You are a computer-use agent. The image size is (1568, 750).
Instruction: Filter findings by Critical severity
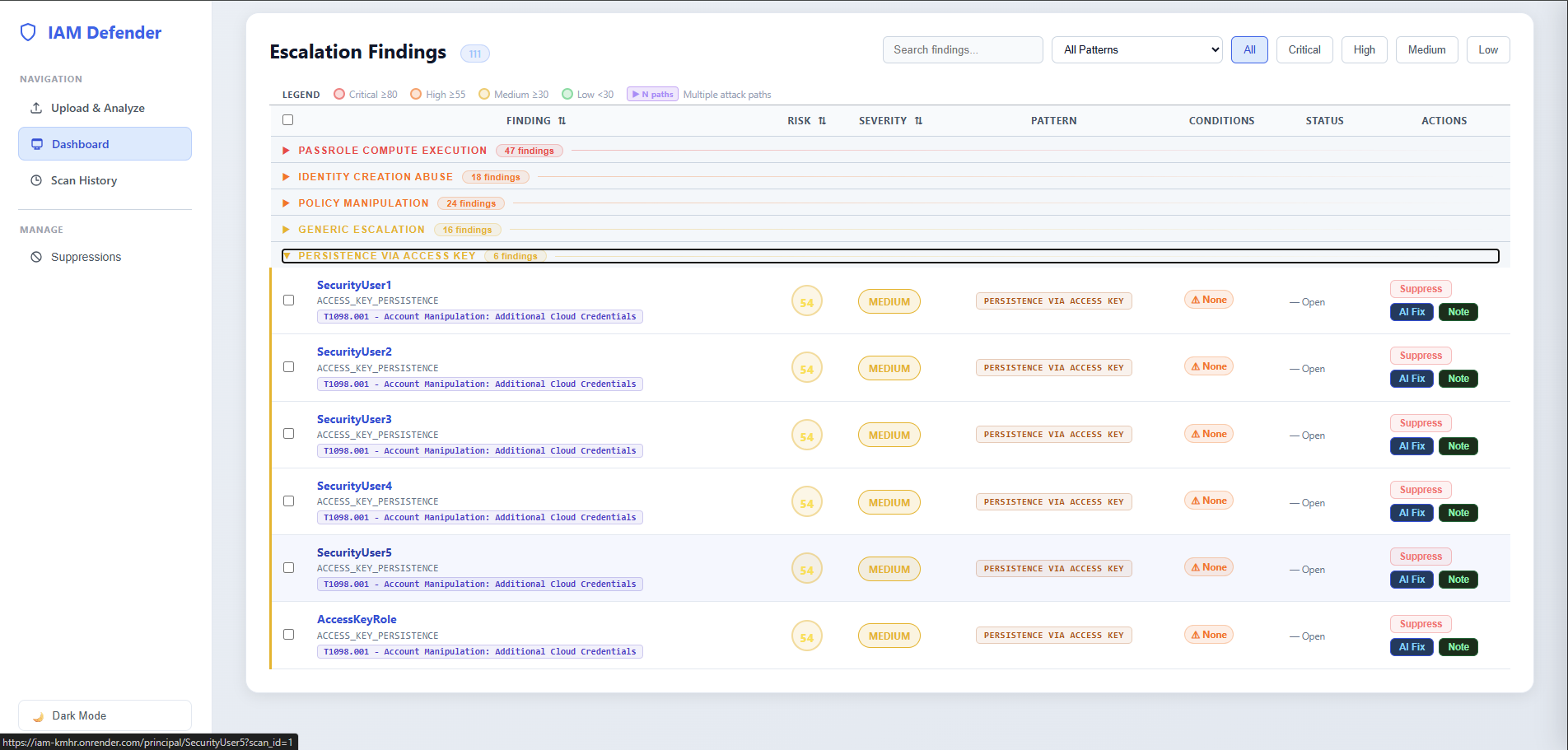1304,50
